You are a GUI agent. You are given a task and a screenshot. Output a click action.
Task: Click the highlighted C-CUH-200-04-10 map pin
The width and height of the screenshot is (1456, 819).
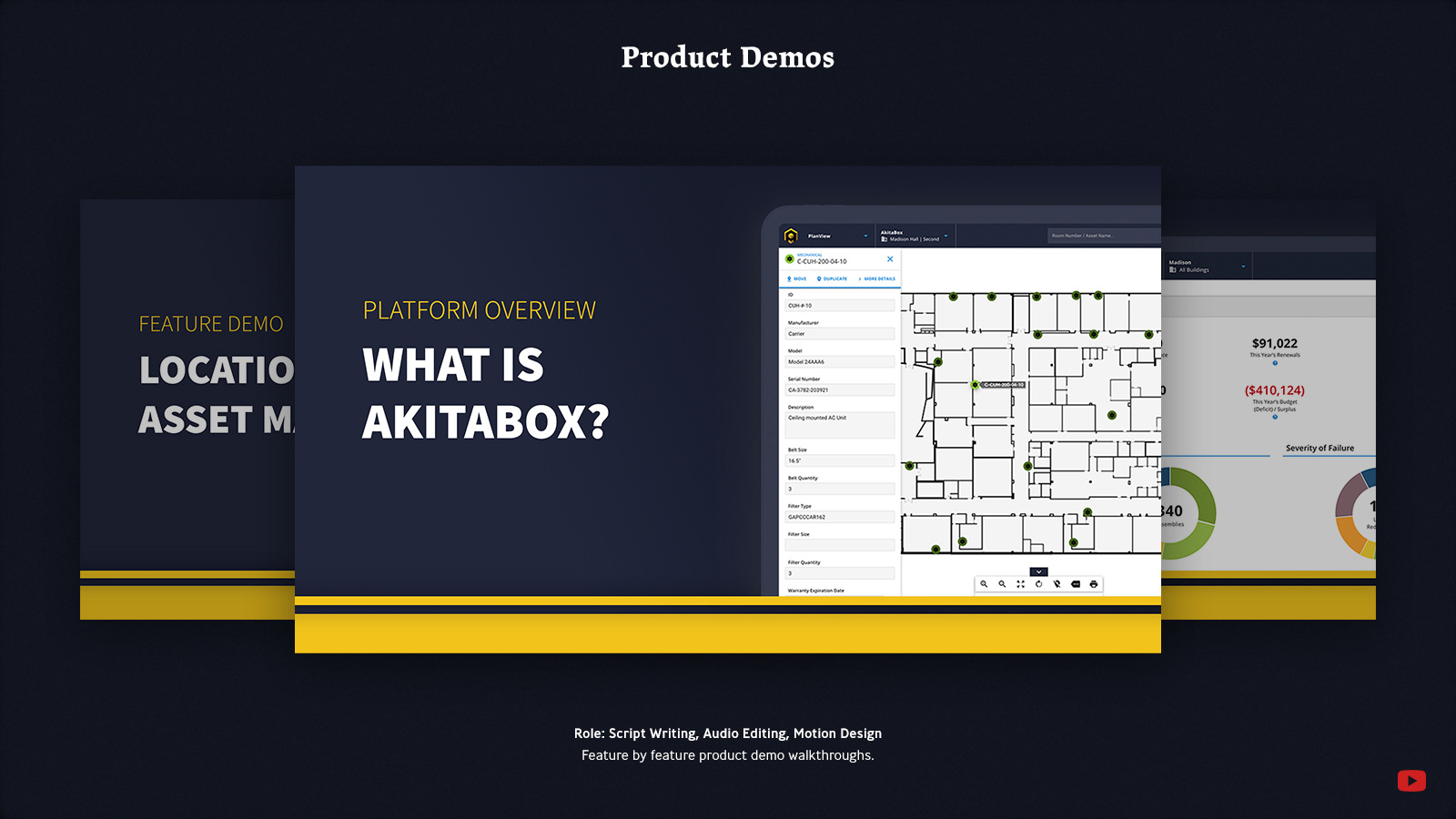(x=975, y=385)
